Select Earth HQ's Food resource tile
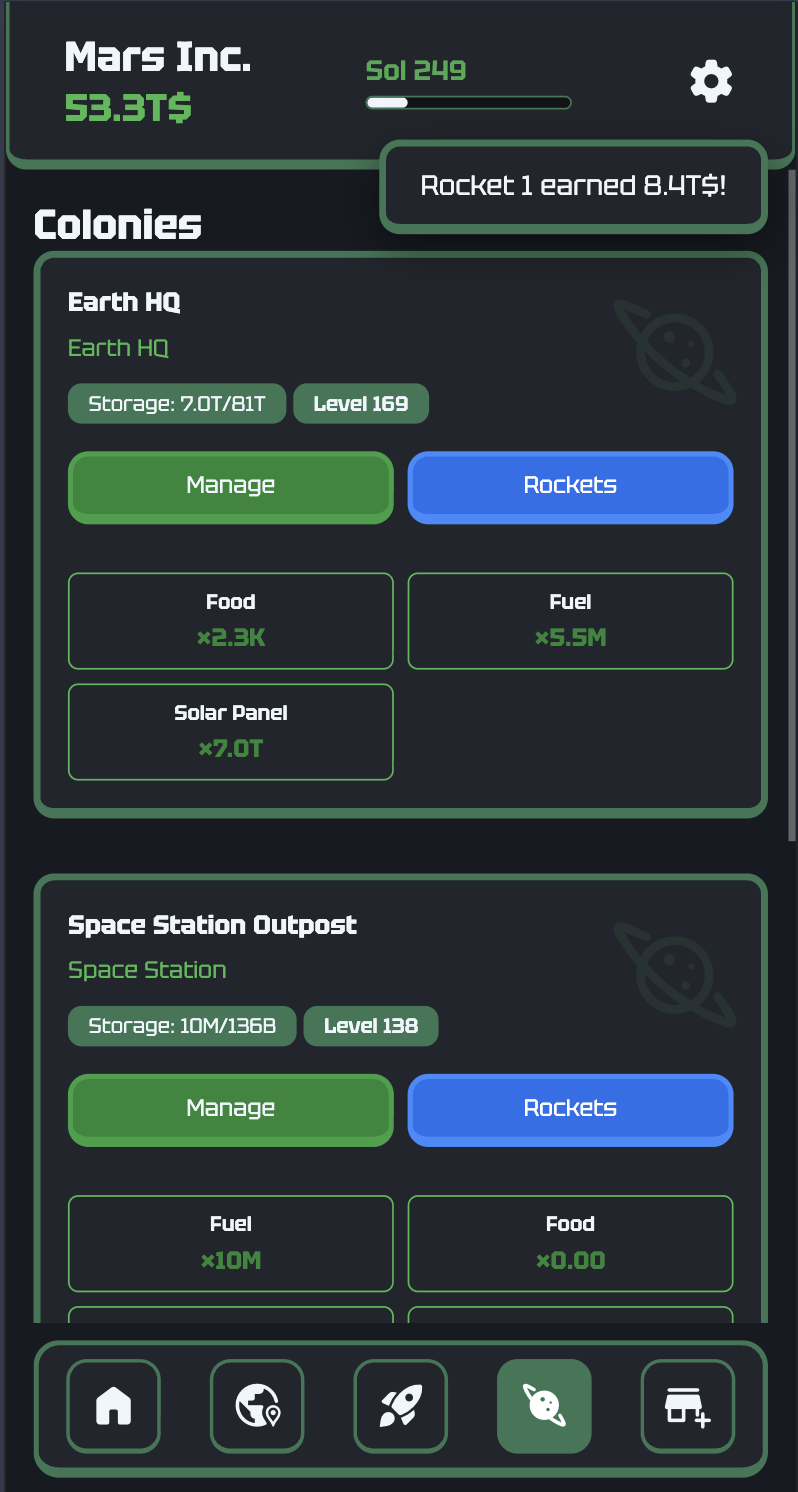Image resolution: width=798 pixels, height=1492 pixels. [x=230, y=620]
